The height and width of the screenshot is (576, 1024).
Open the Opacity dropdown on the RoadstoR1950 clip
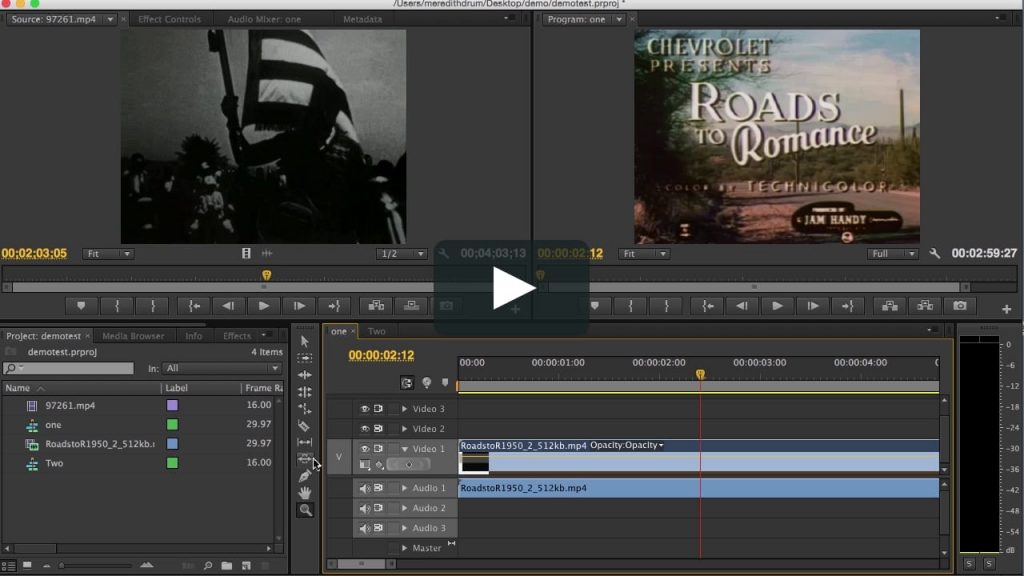[660, 443]
